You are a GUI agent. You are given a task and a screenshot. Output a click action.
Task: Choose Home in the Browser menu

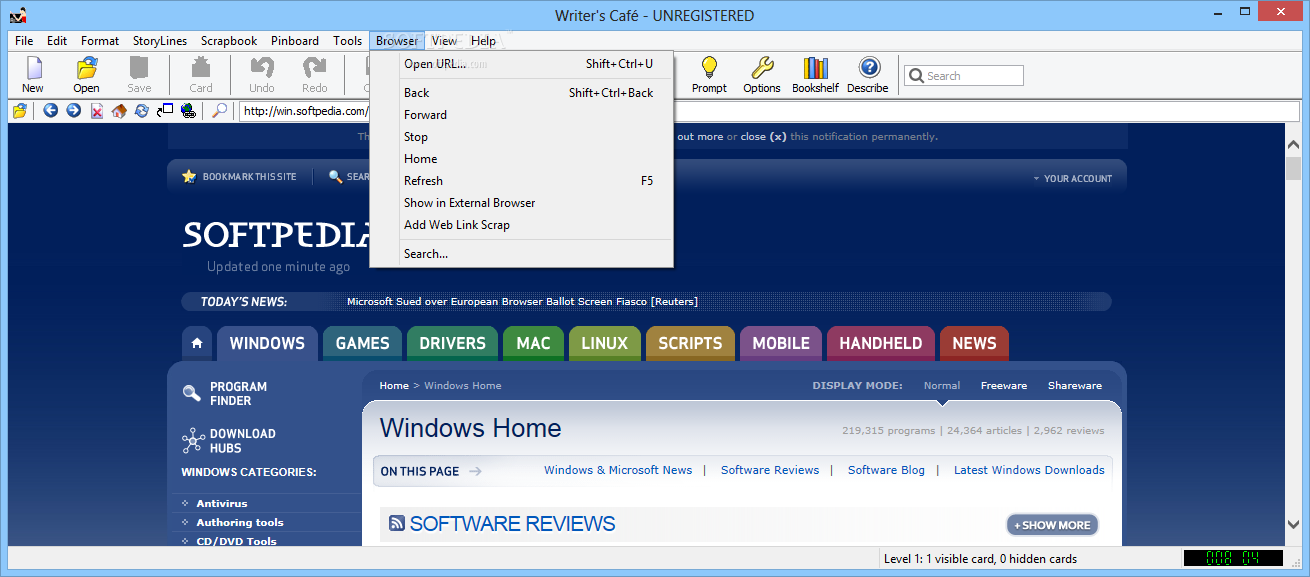coord(521,159)
